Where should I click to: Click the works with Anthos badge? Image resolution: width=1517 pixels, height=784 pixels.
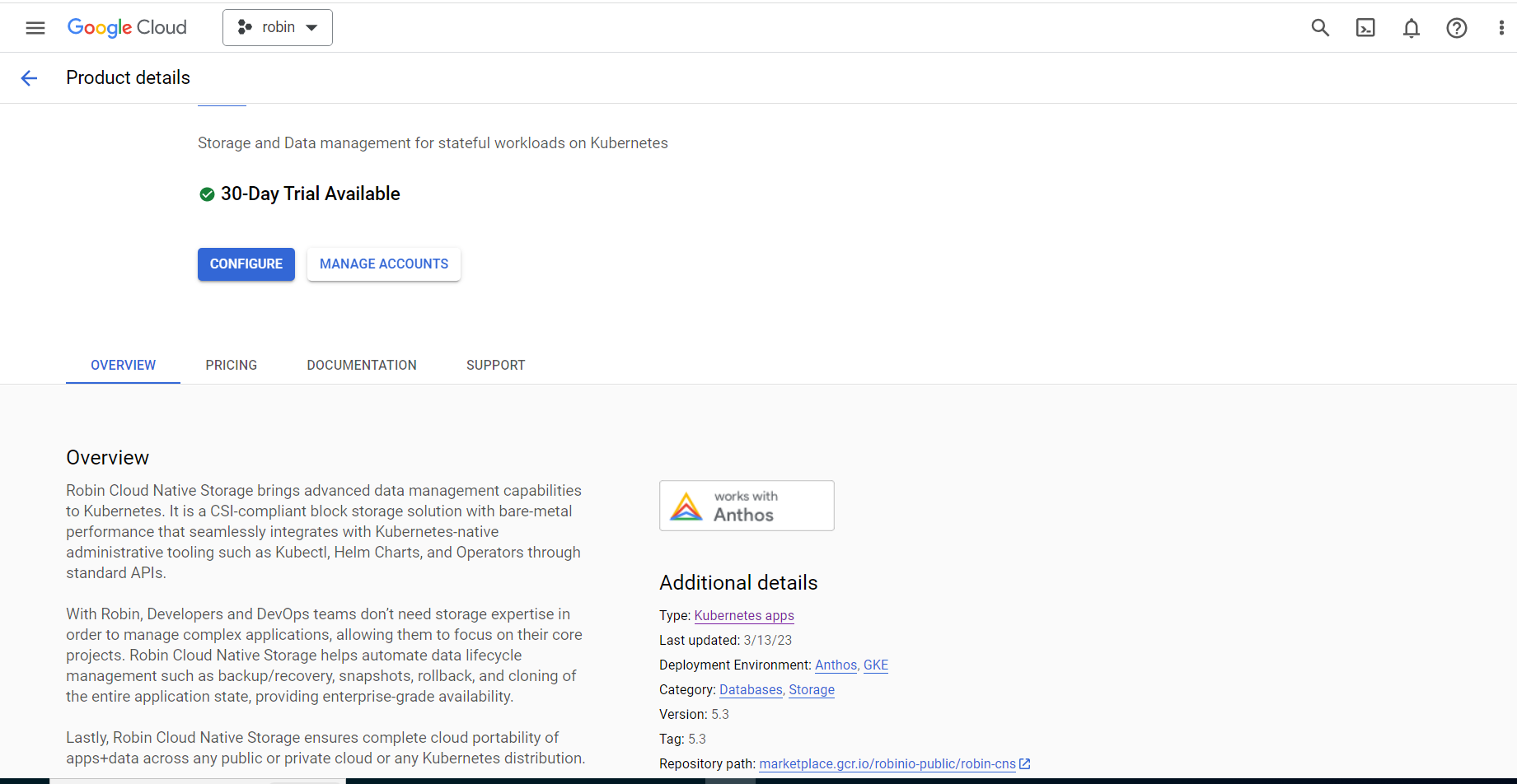click(747, 505)
